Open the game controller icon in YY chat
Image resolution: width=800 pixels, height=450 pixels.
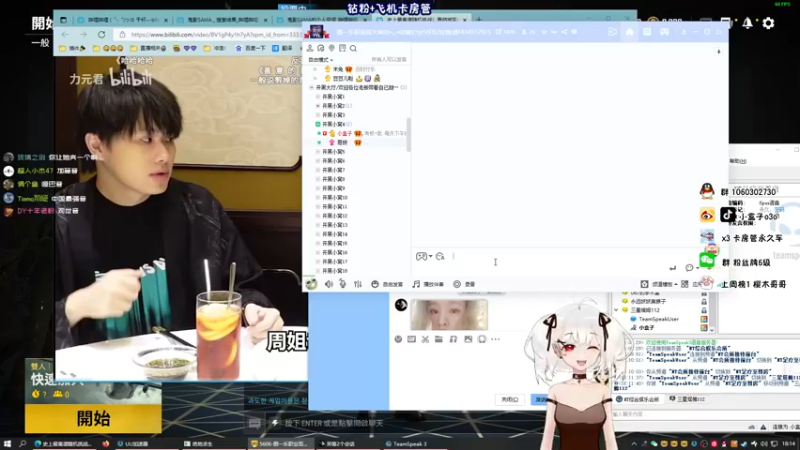click(421, 256)
